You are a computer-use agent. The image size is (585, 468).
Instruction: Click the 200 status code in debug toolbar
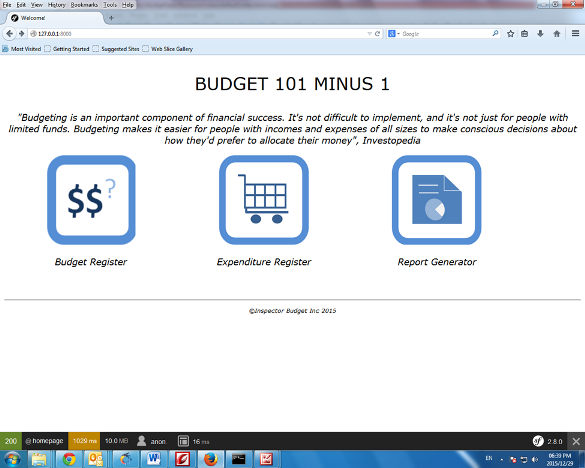coord(11,441)
